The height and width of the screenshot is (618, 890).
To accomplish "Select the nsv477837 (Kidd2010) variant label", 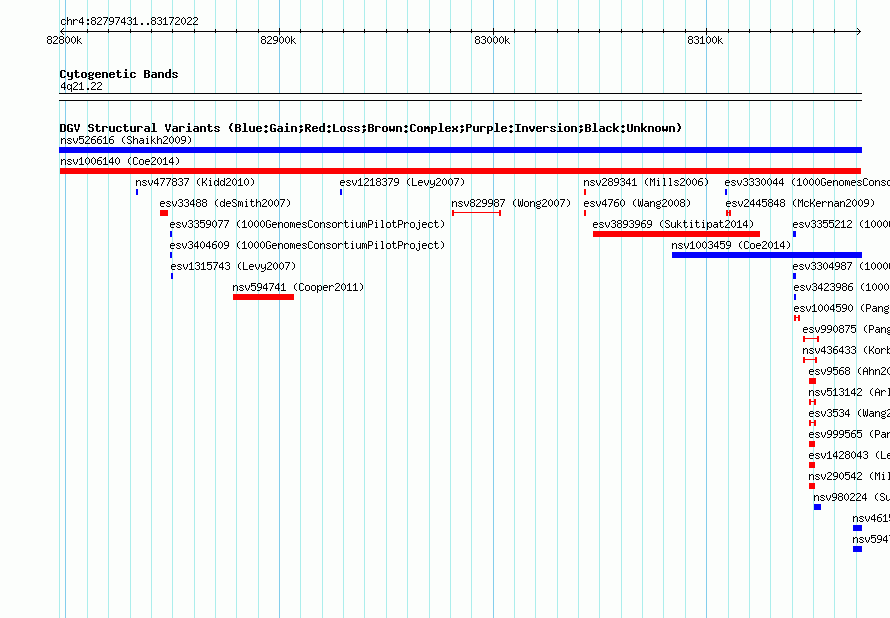I will [195, 182].
